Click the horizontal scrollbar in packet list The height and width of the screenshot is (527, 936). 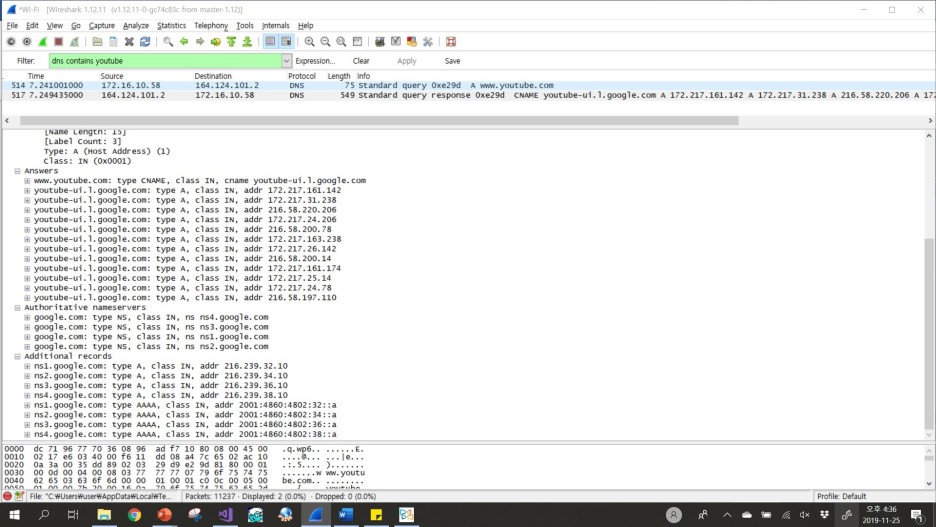pyautogui.click(x=379, y=121)
